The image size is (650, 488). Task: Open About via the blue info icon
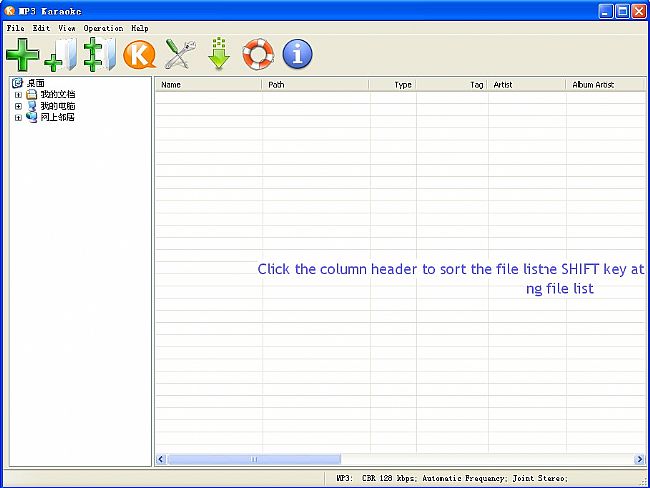tap(297, 54)
